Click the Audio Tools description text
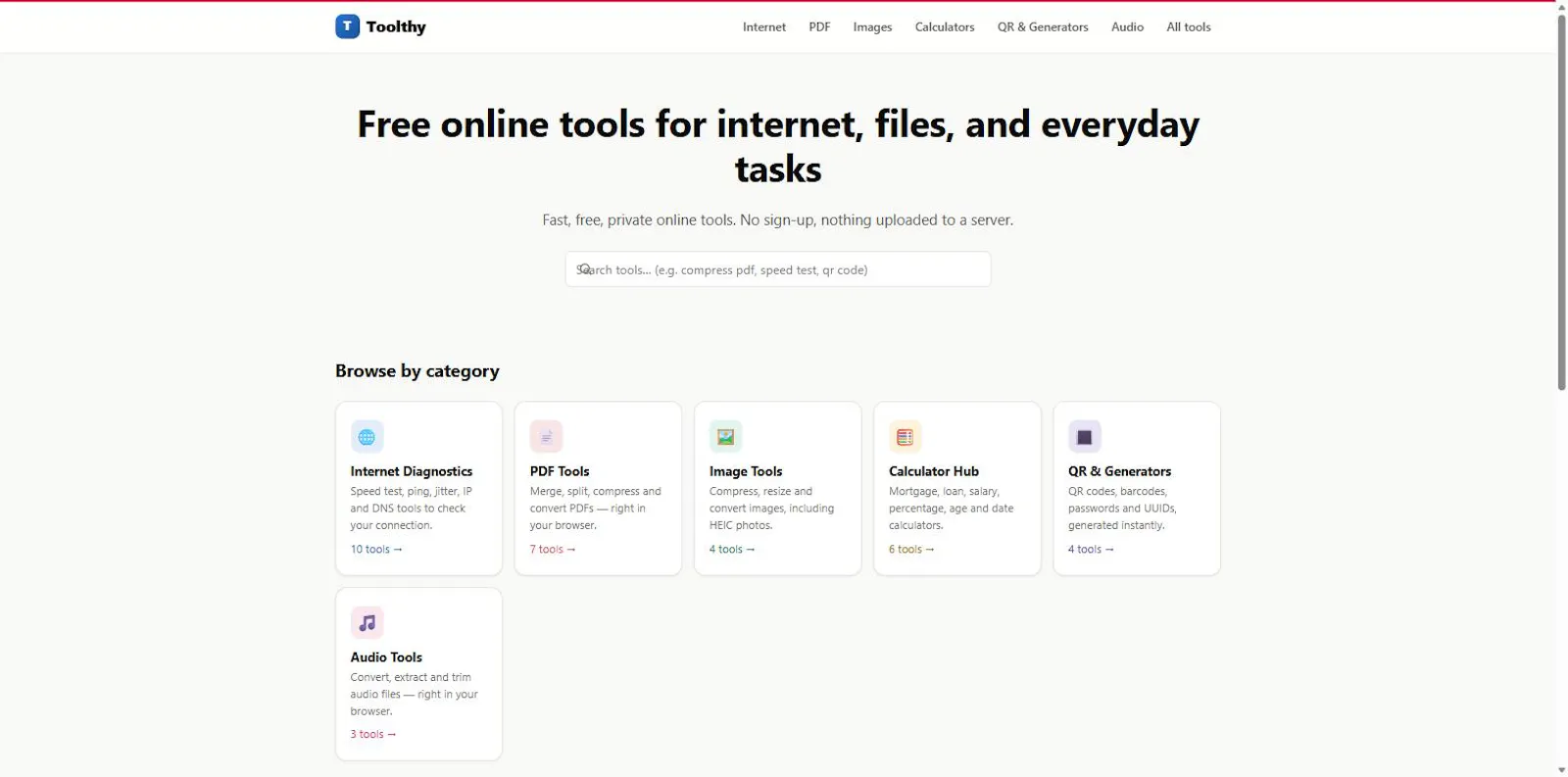1568x777 pixels. pyautogui.click(x=414, y=695)
